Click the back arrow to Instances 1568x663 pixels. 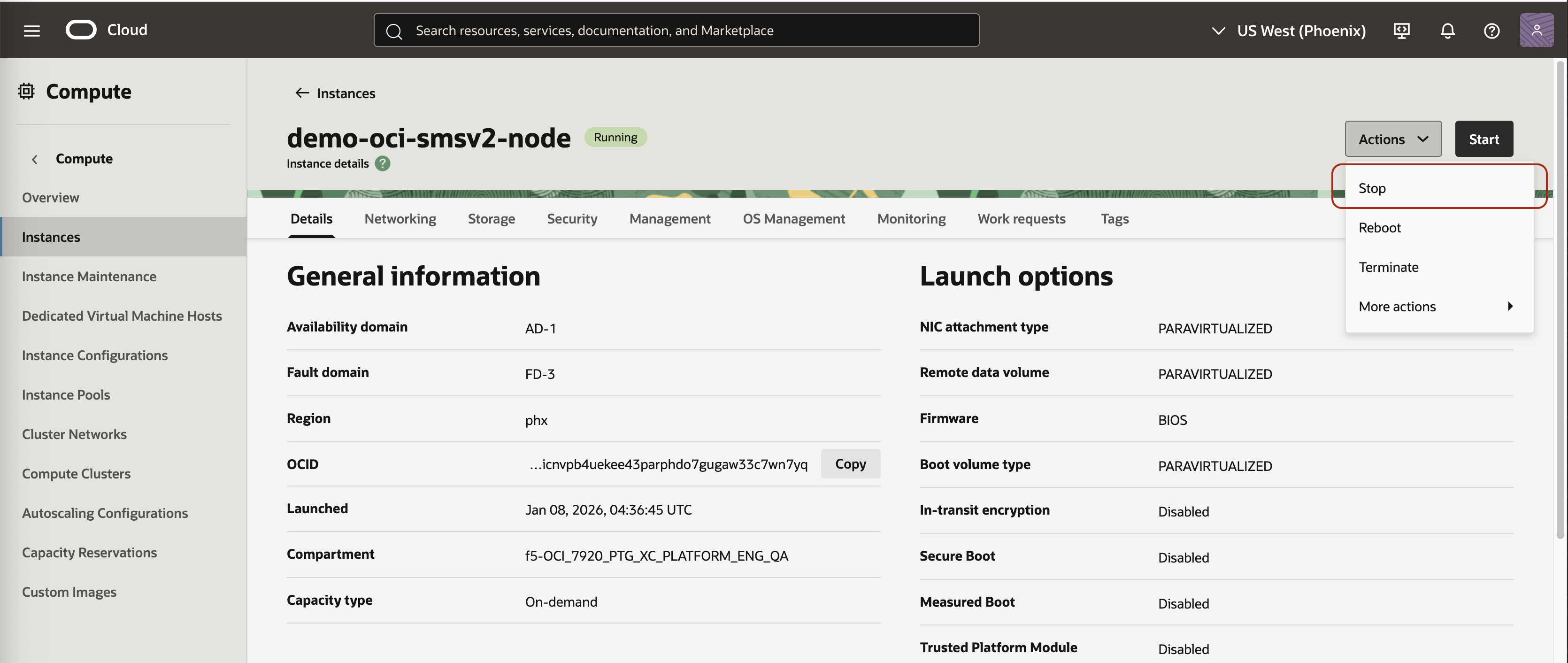(x=302, y=93)
